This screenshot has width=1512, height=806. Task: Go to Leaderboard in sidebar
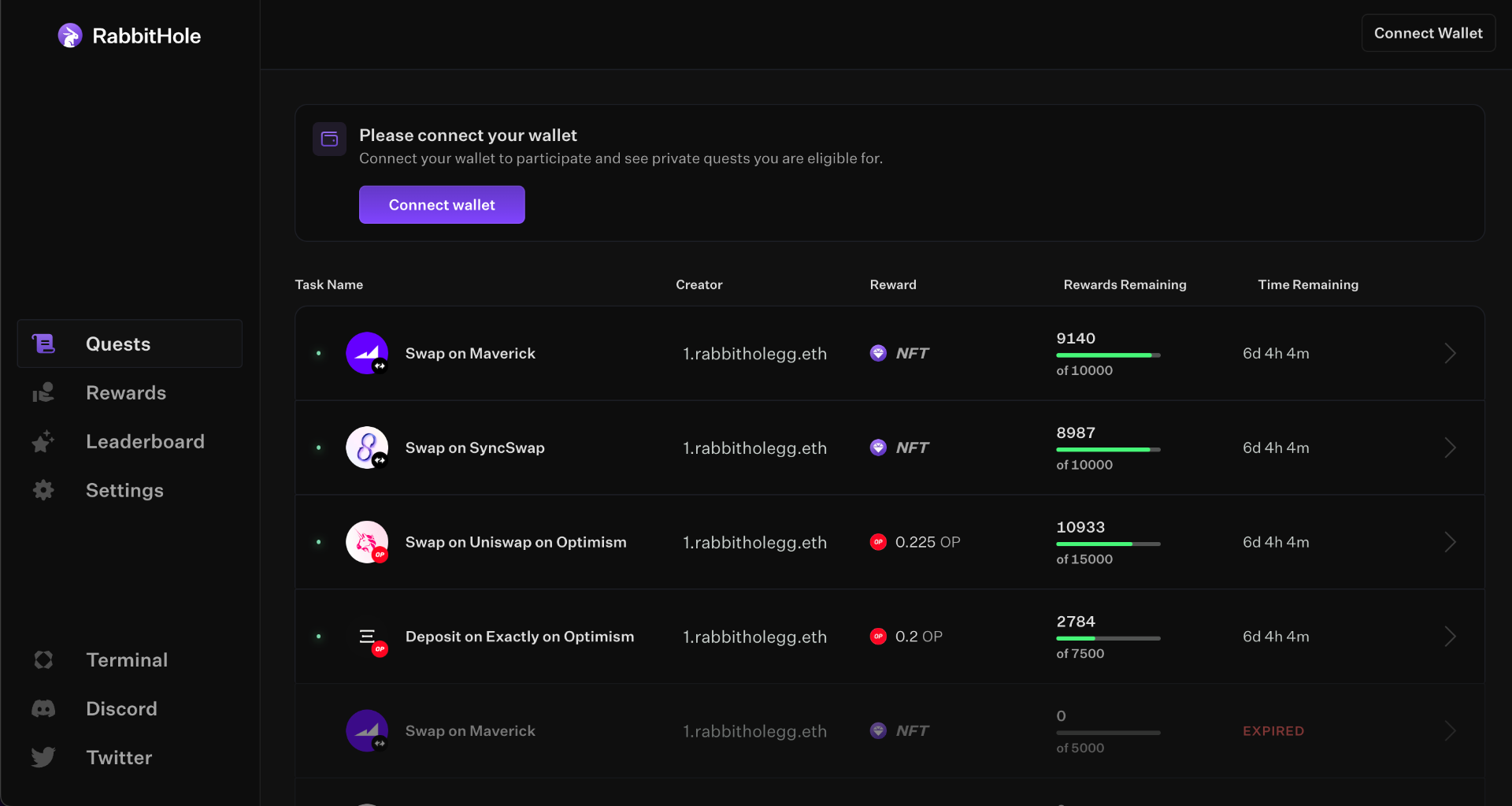coord(130,441)
